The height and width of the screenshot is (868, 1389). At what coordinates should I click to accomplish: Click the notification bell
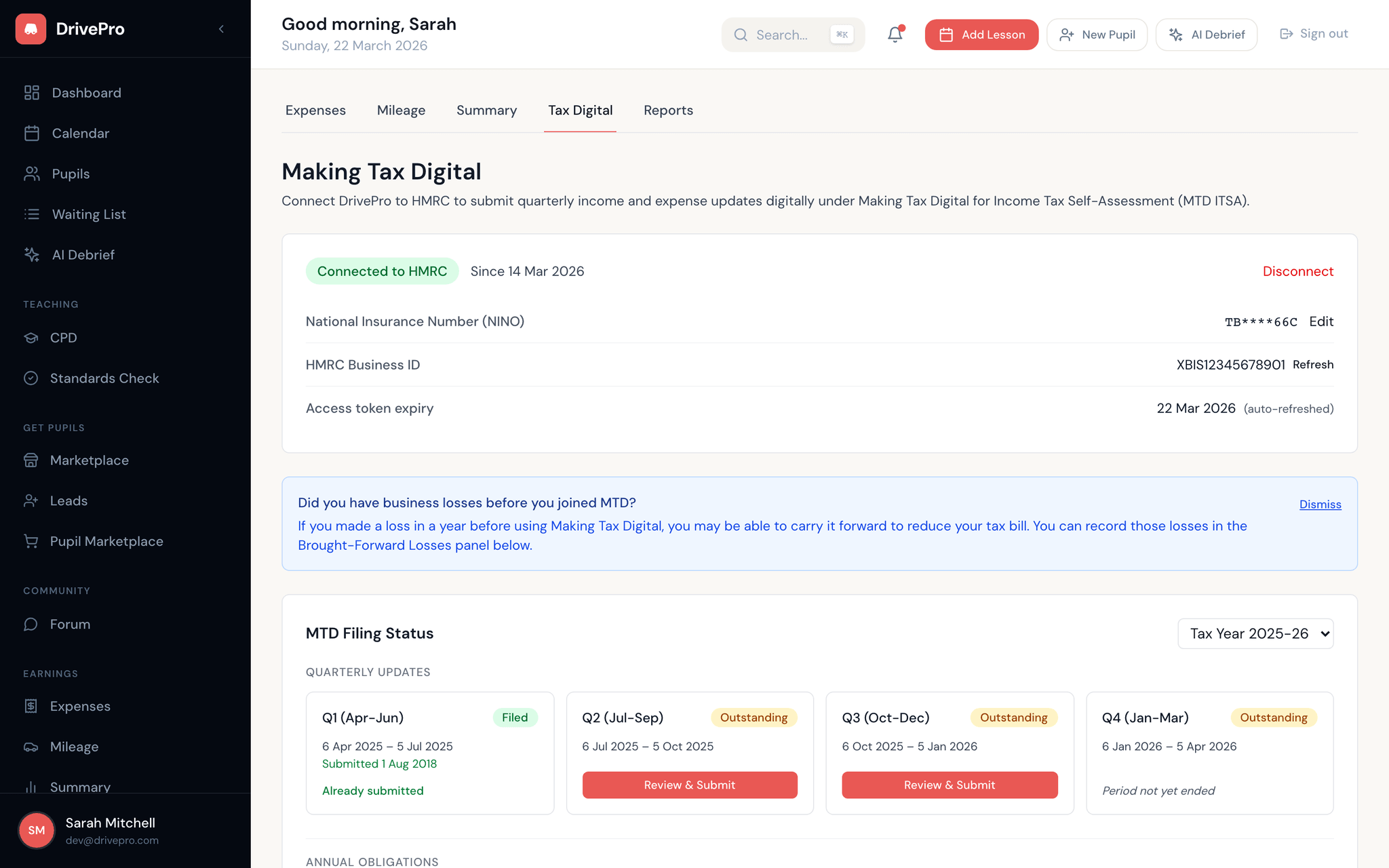[x=894, y=34]
